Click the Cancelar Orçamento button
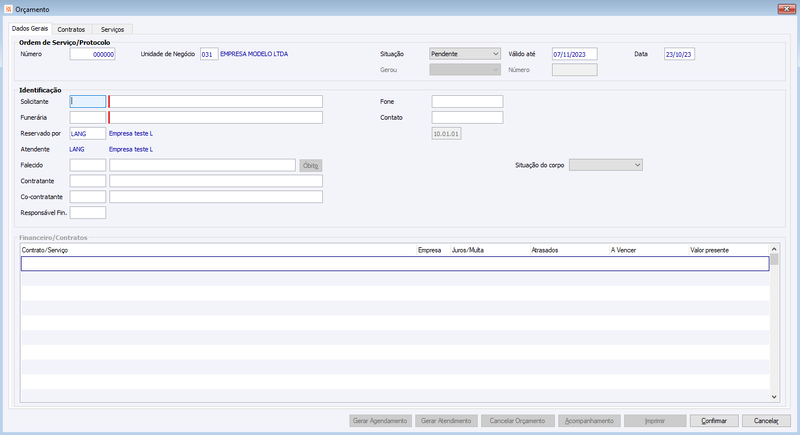Viewport: 800px width, 435px height. pos(517,421)
